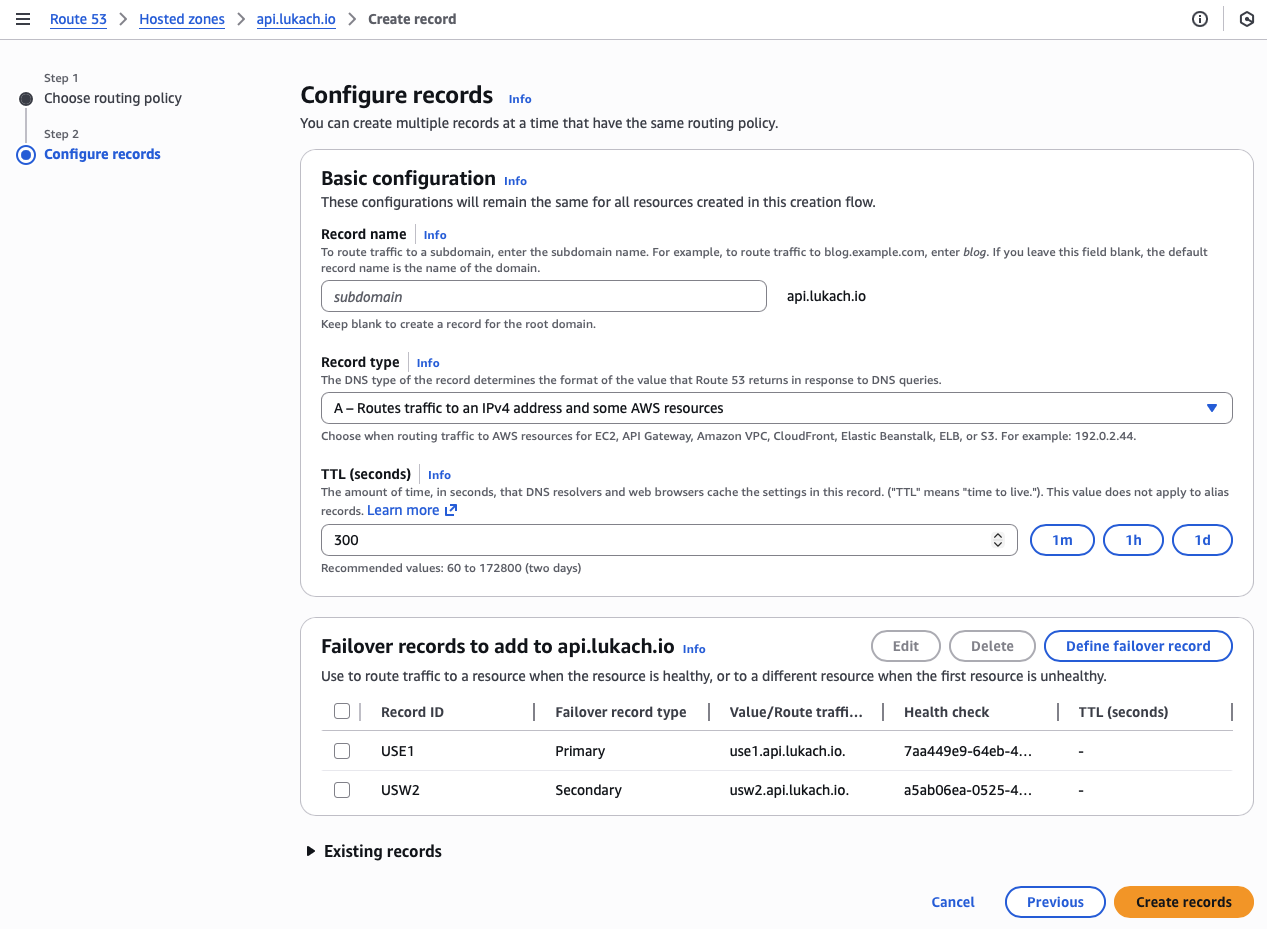Go to Hosted zones breadcrumb
Viewport: 1267px width, 929px height.
tap(182, 19)
